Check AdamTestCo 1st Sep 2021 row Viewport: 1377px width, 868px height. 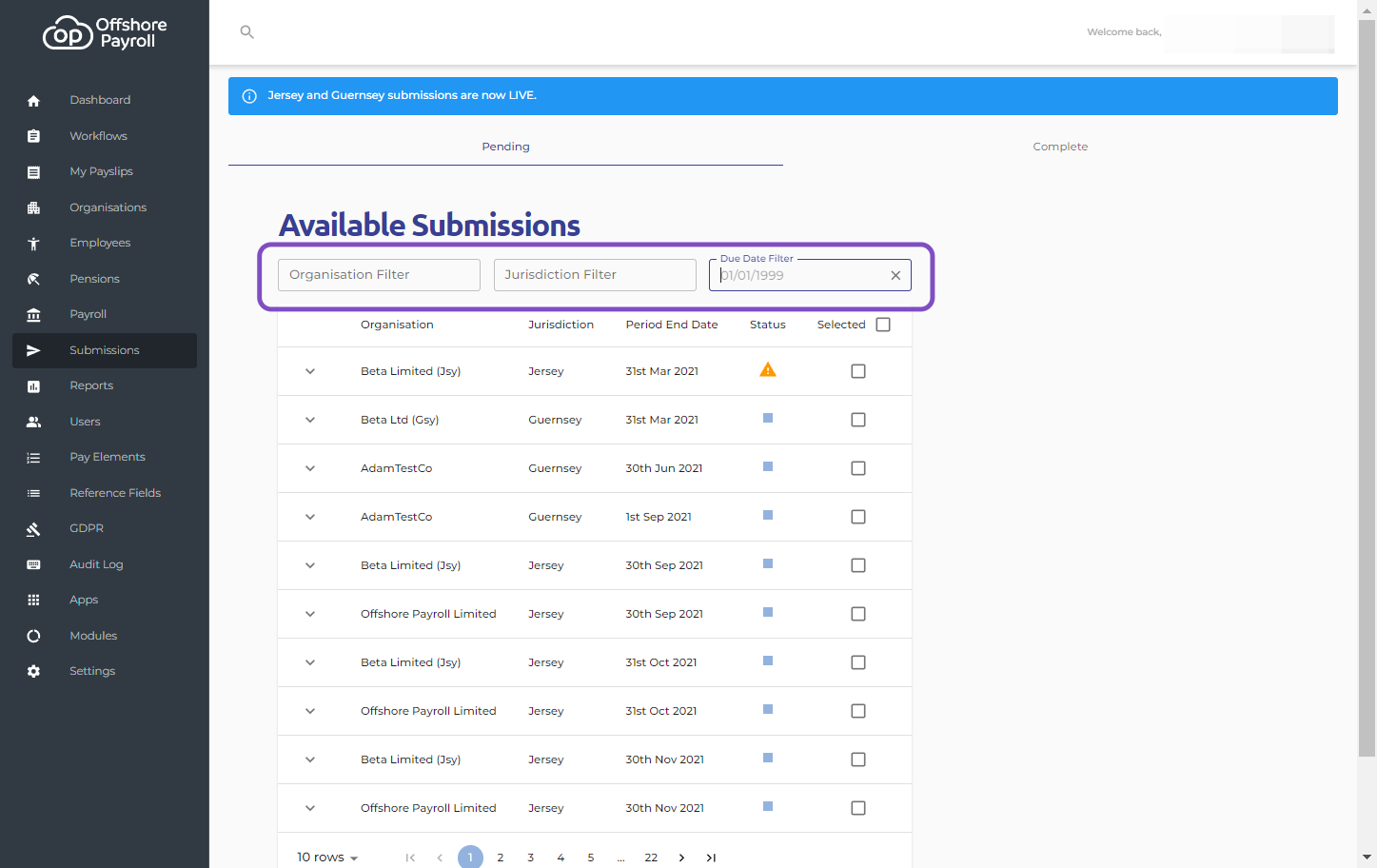point(858,517)
